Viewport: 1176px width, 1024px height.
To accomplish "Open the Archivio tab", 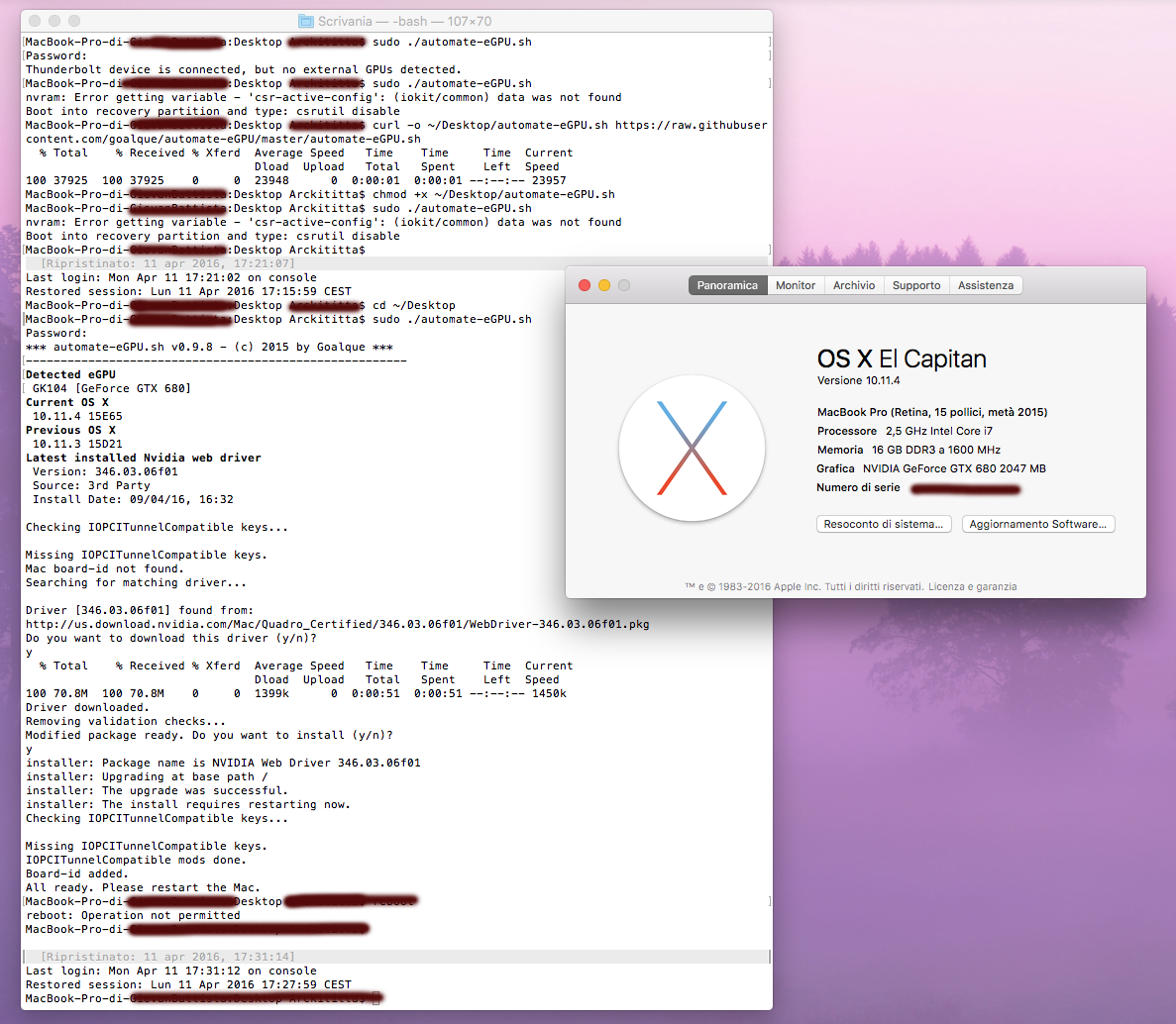I will [853, 285].
